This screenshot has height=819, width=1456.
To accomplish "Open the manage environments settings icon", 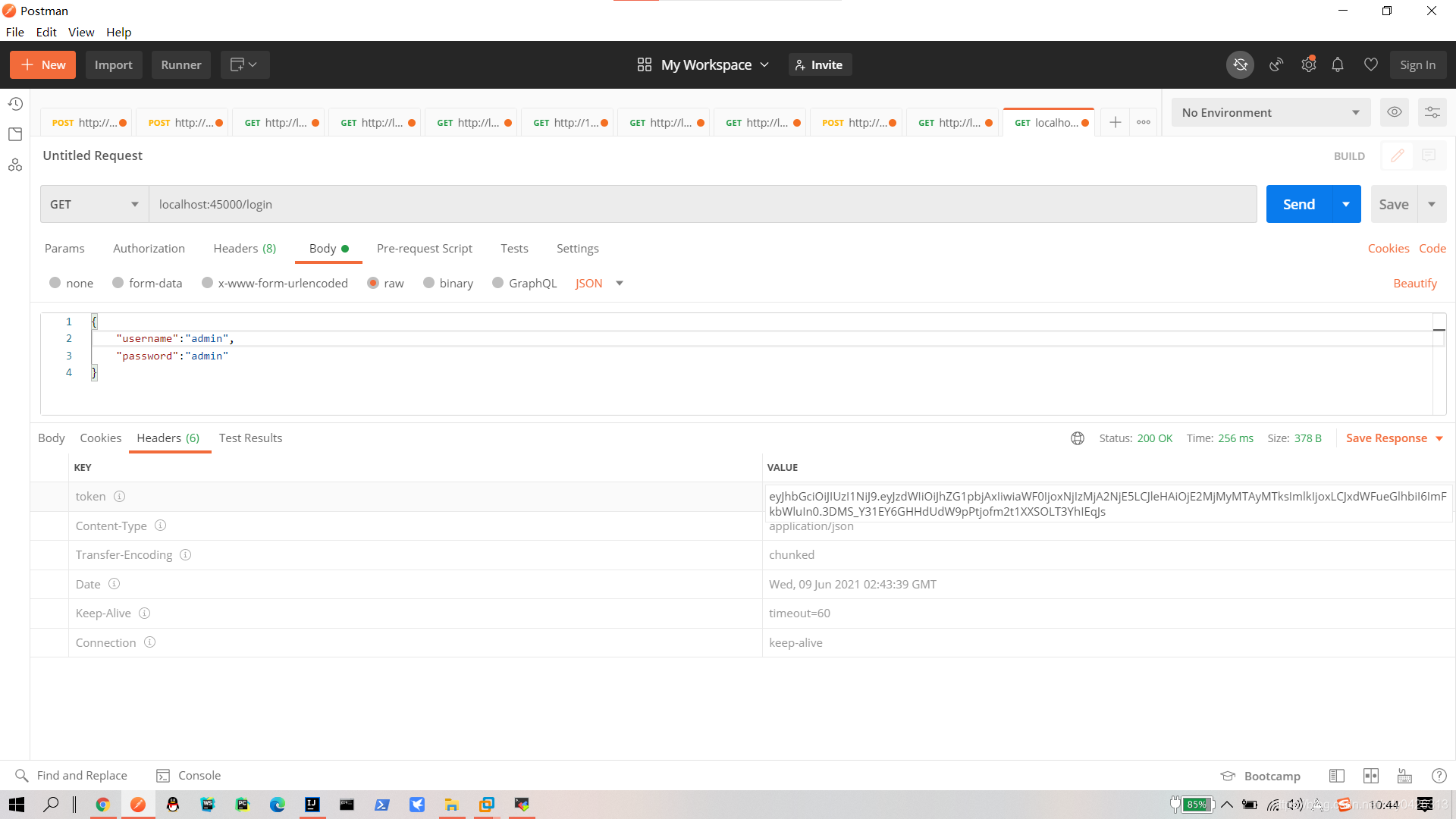I will [1432, 112].
